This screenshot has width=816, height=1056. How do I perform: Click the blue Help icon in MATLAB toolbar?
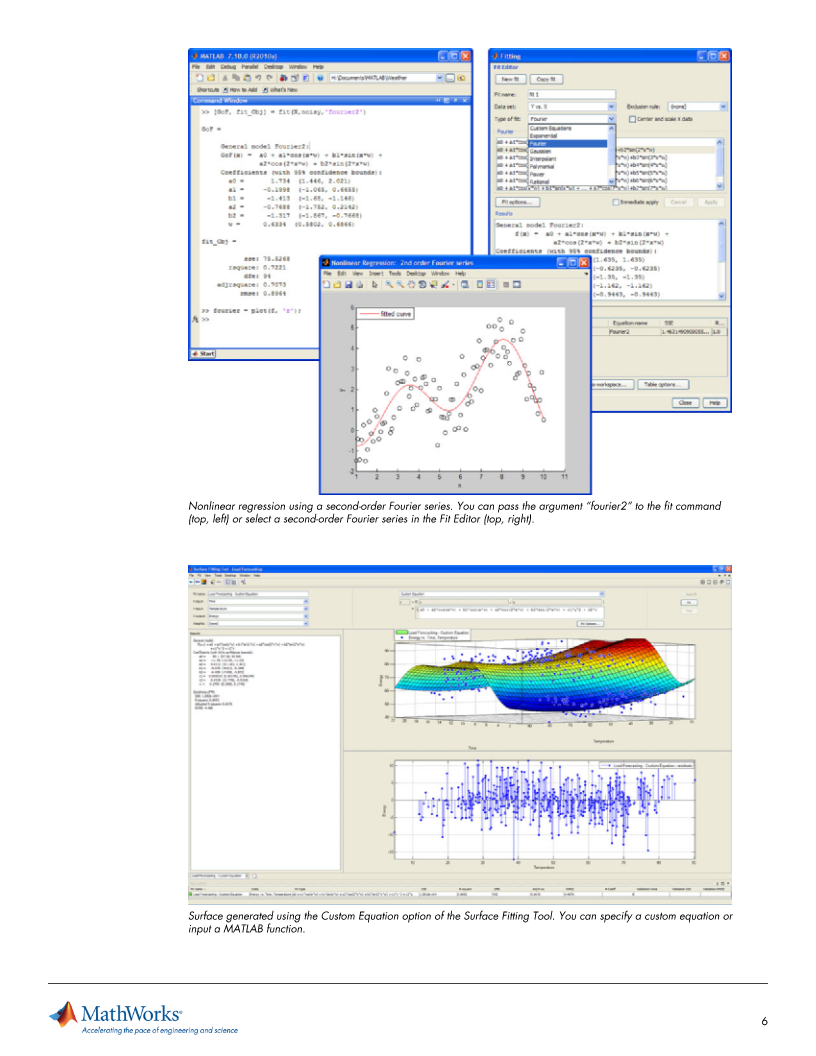click(x=320, y=78)
